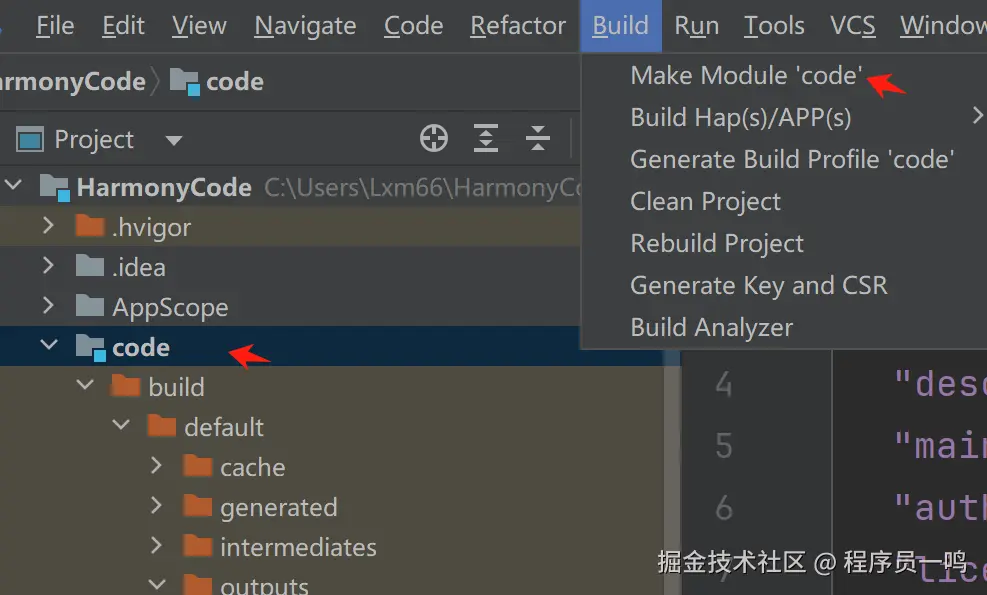This screenshot has height=595, width=987.
Task: Expand the .idea folder chevron
Action: pyautogui.click(x=48, y=267)
